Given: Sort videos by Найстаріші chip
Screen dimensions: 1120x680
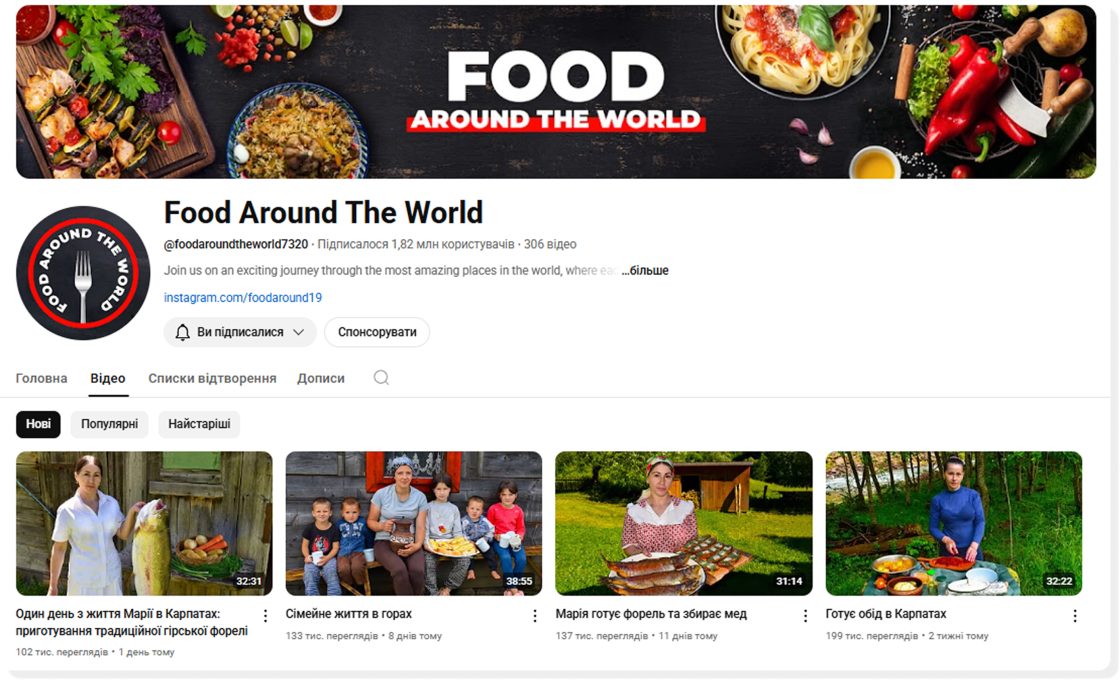Looking at the screenshot, I should (x=199, y=424).
